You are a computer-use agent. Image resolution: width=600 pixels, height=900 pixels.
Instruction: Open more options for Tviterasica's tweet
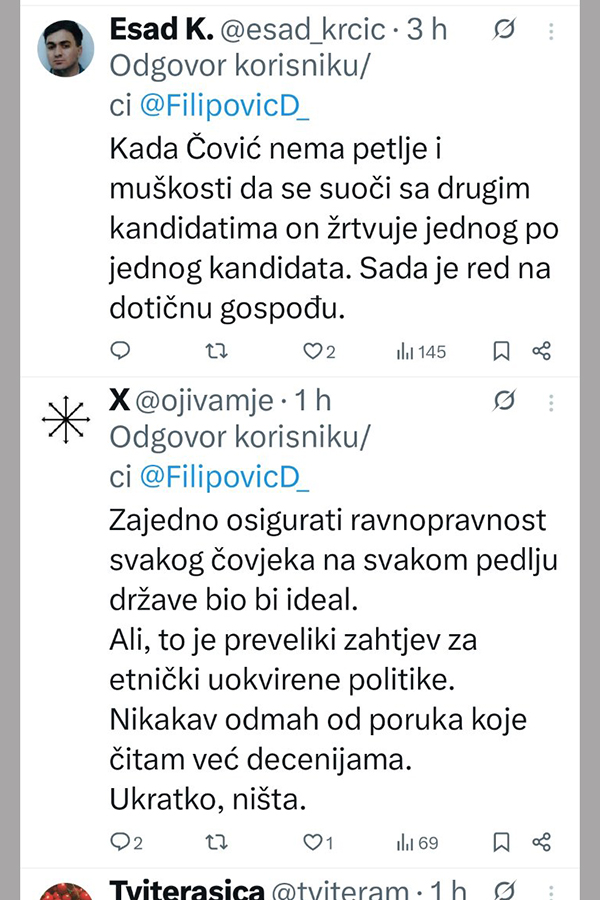tap(551, 890)
